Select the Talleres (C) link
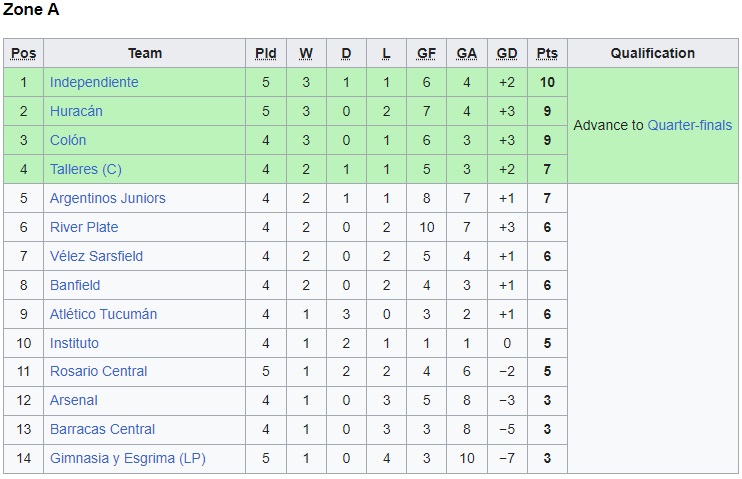This screenshot has height=479, width=742. (x=85, y=169)
